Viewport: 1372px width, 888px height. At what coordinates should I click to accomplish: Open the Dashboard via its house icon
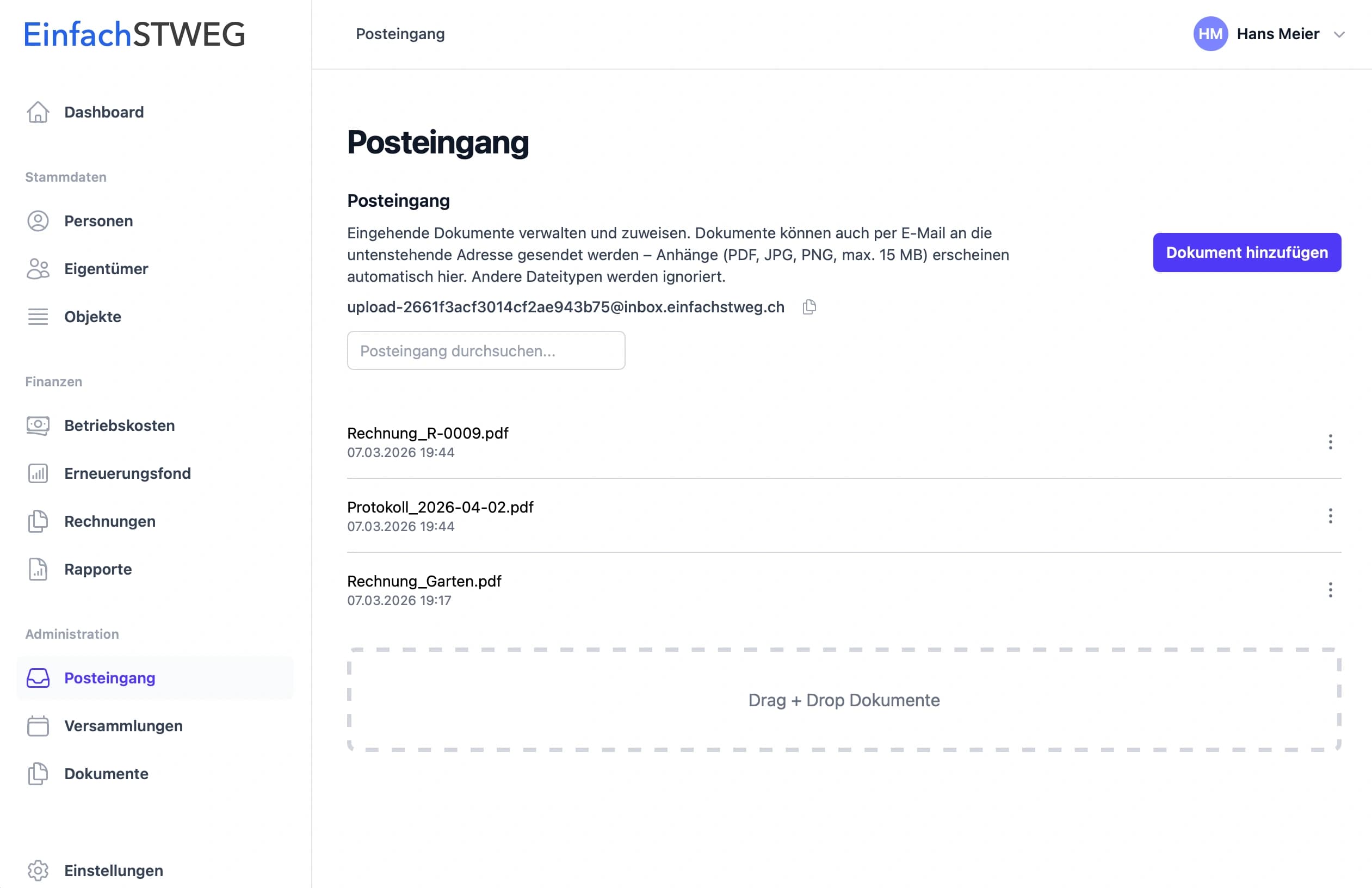point(38,113)
